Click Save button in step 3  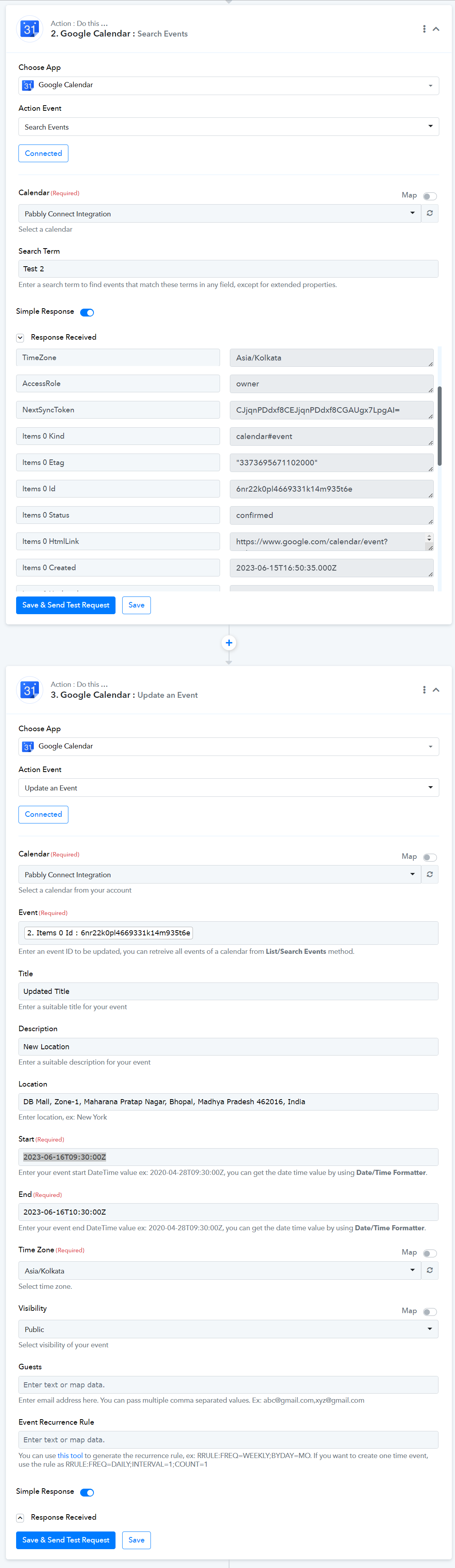coord(136,1540)
